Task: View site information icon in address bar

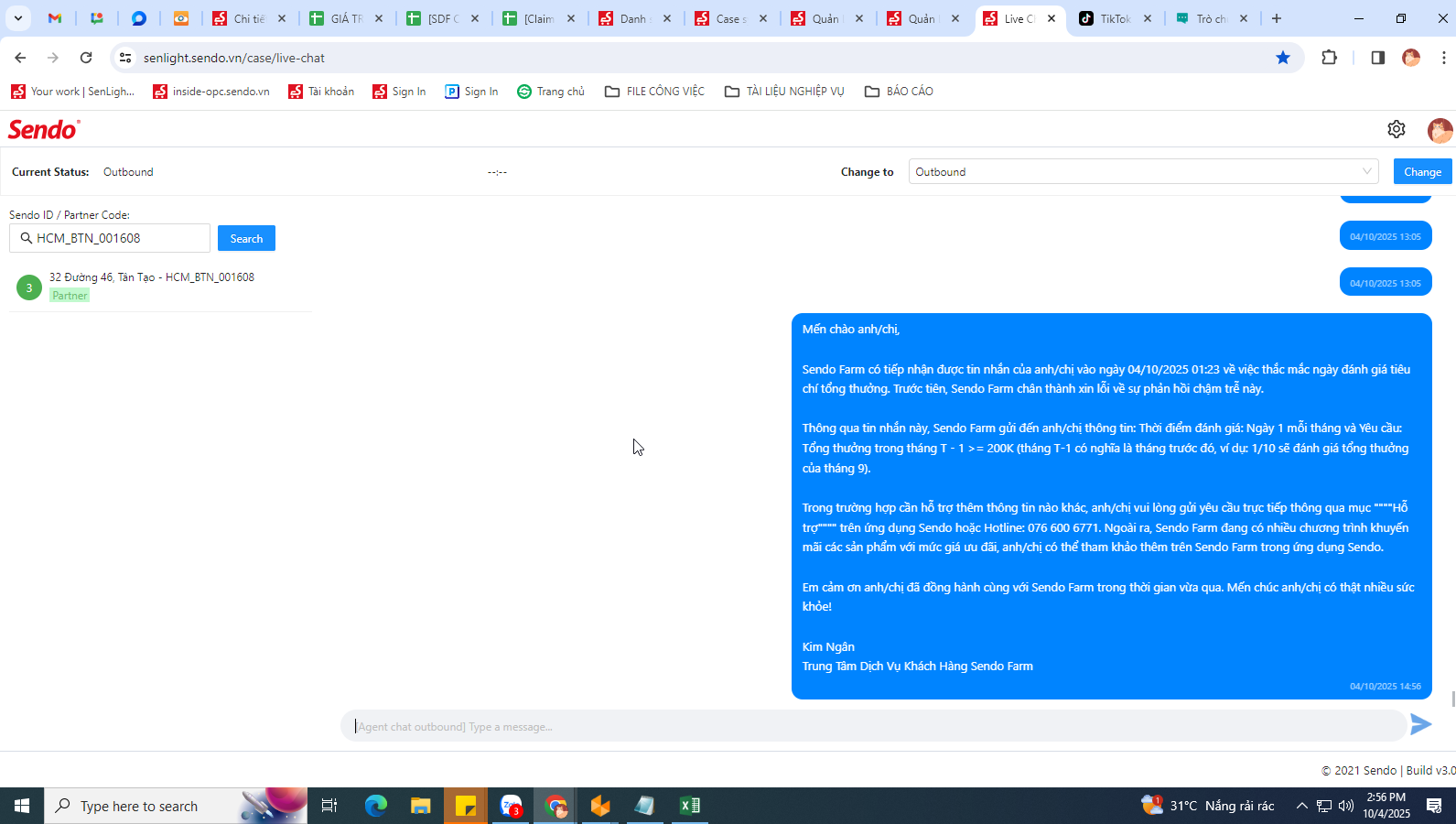Action: point(125,58)
